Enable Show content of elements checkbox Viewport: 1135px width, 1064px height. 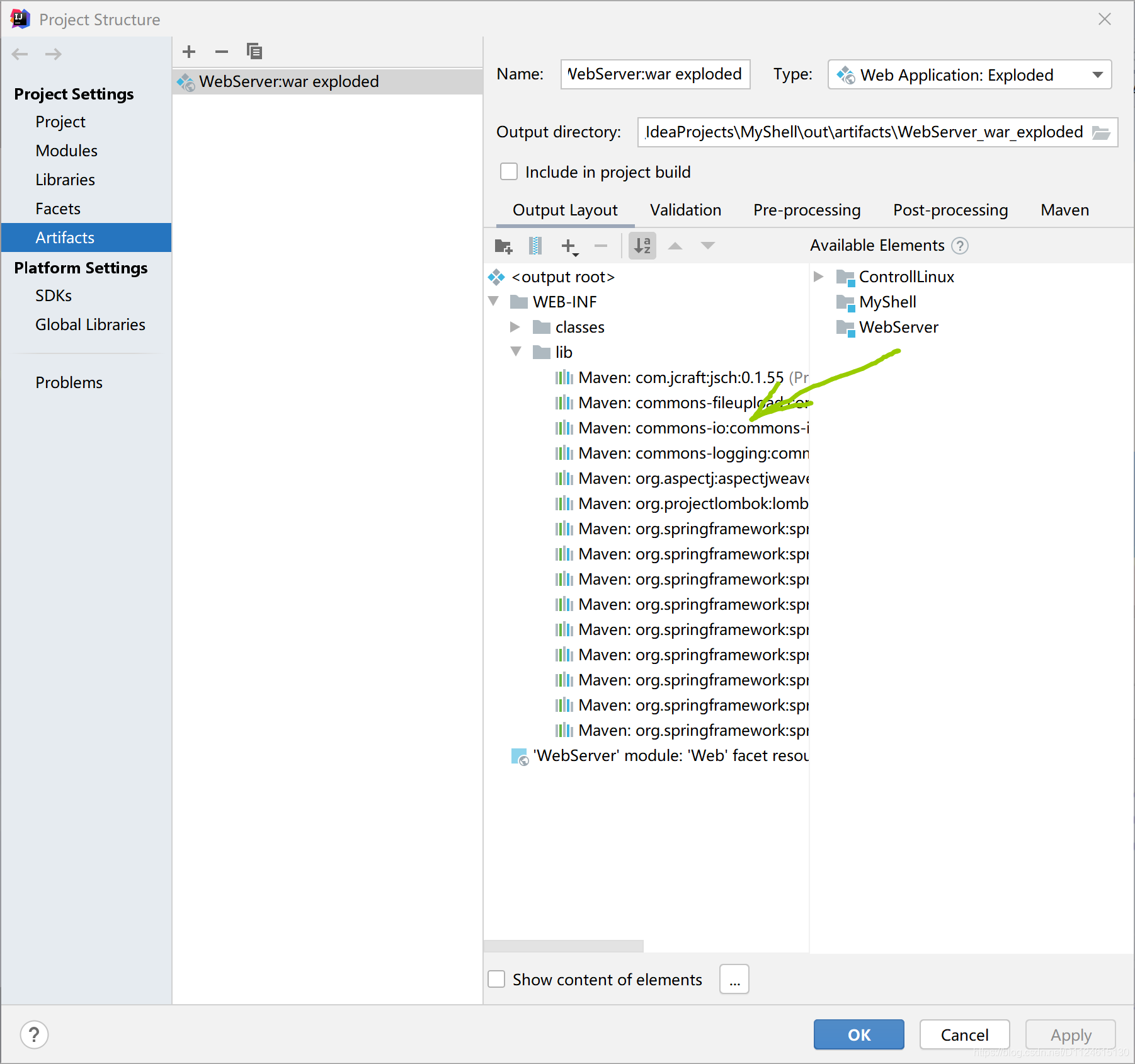(497, 979)
